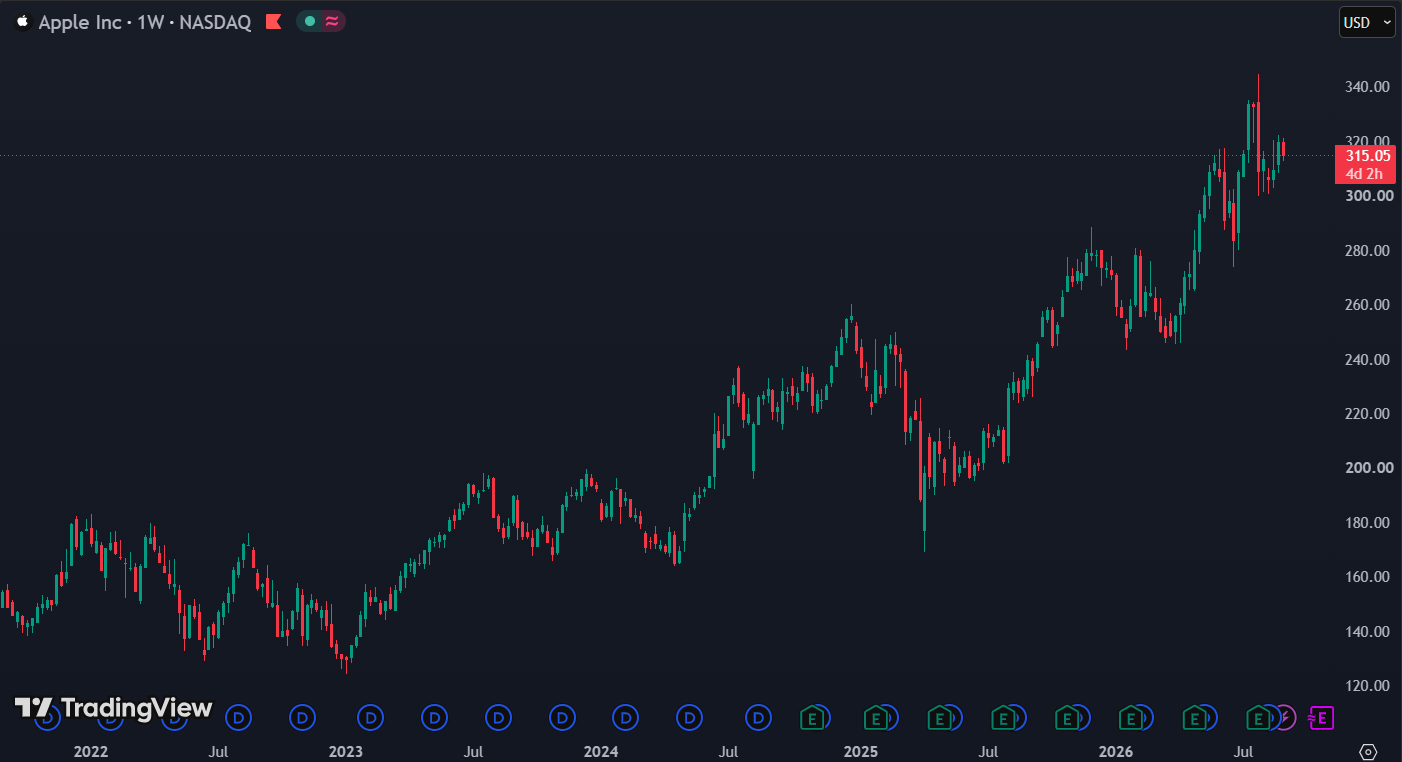1402x762 pixels.
Task: Click the 140.00 price axis label
Action: pos(1368,631)
